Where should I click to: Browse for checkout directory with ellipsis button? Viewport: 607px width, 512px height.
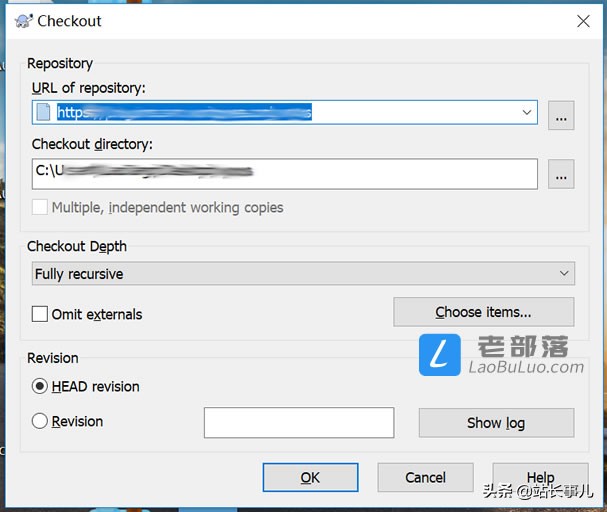(561, 174)
